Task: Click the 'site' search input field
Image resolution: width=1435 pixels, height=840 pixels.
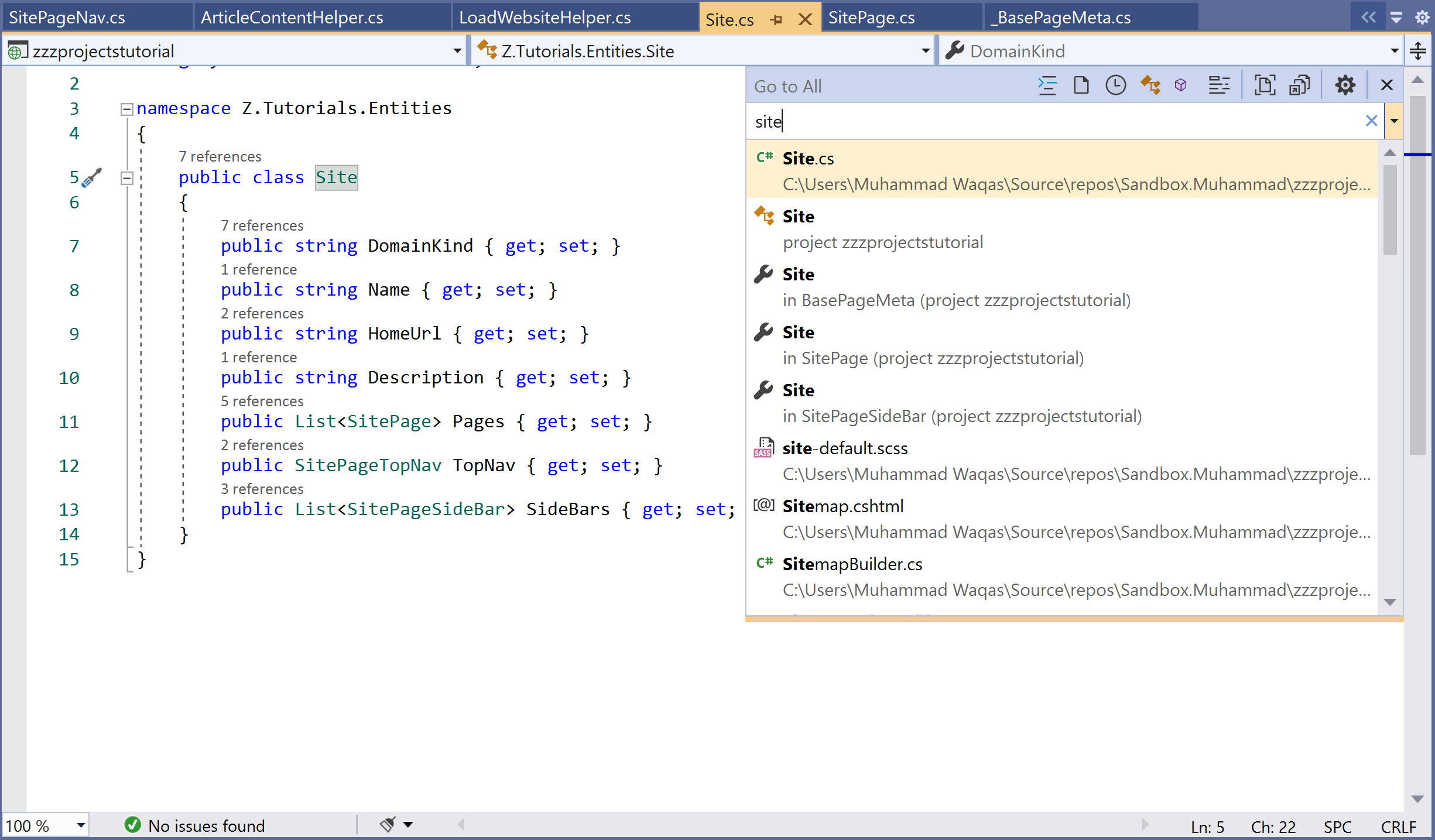Action: (1054, 121)
